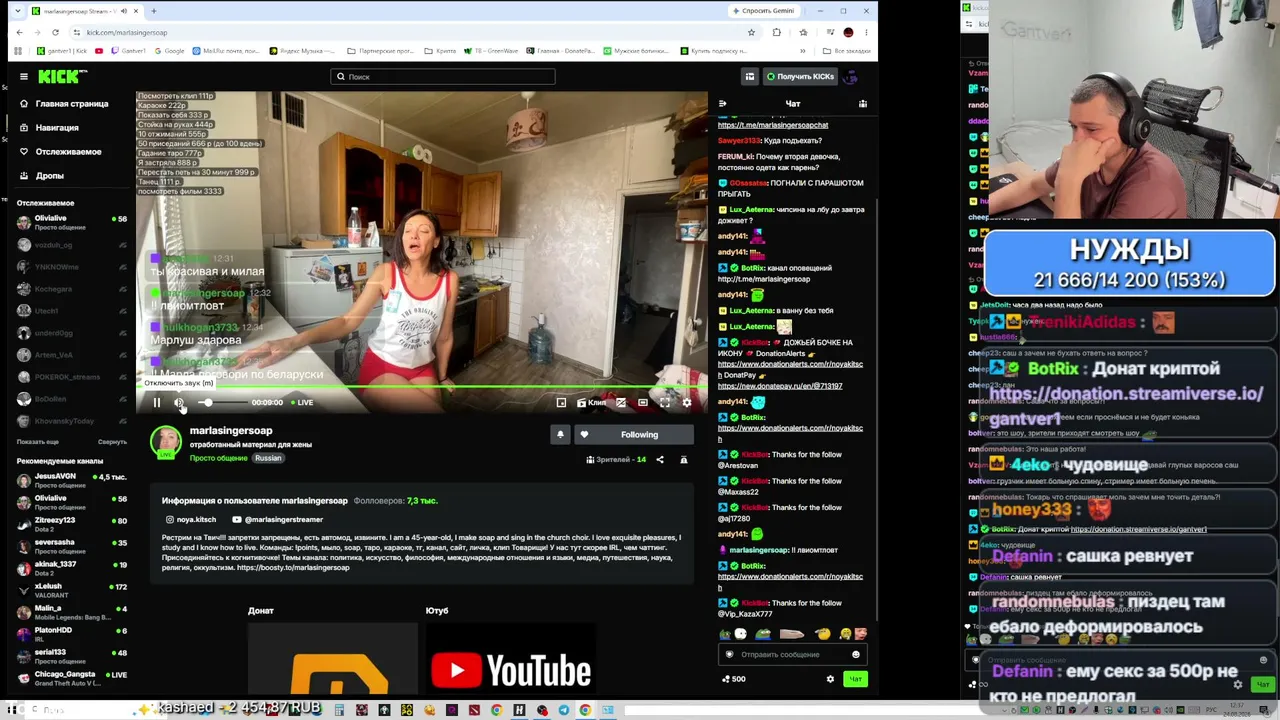Click the Following button

[633, 435]
